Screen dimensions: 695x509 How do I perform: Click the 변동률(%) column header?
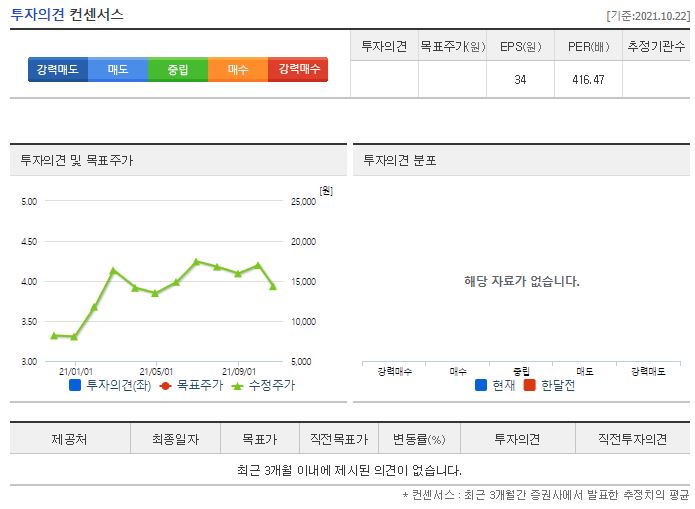coord(419,439)
